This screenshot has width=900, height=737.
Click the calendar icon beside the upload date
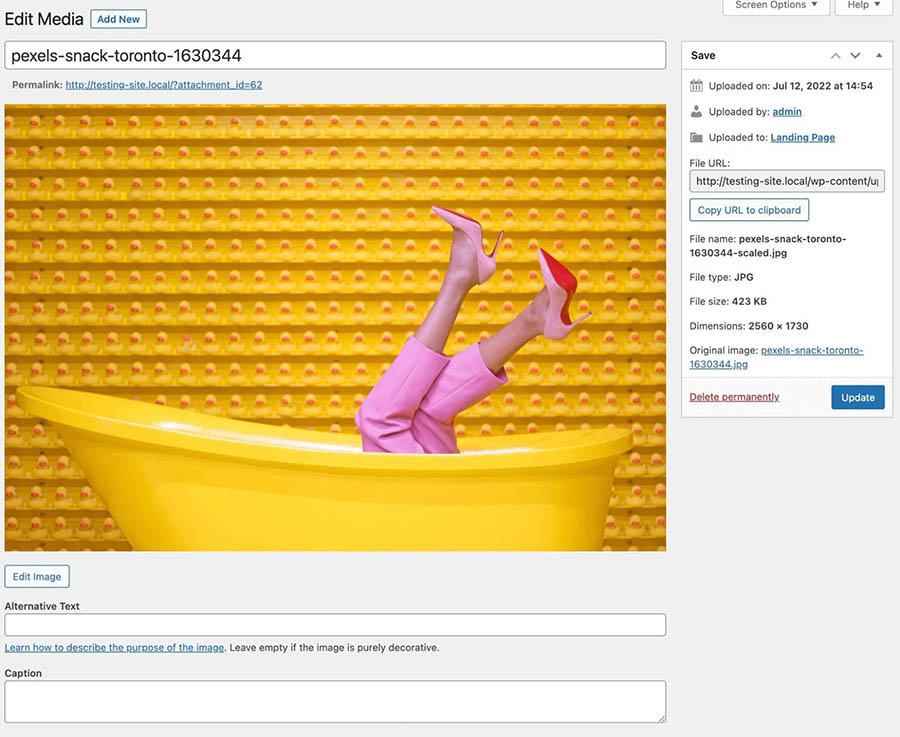click(697, 86)
